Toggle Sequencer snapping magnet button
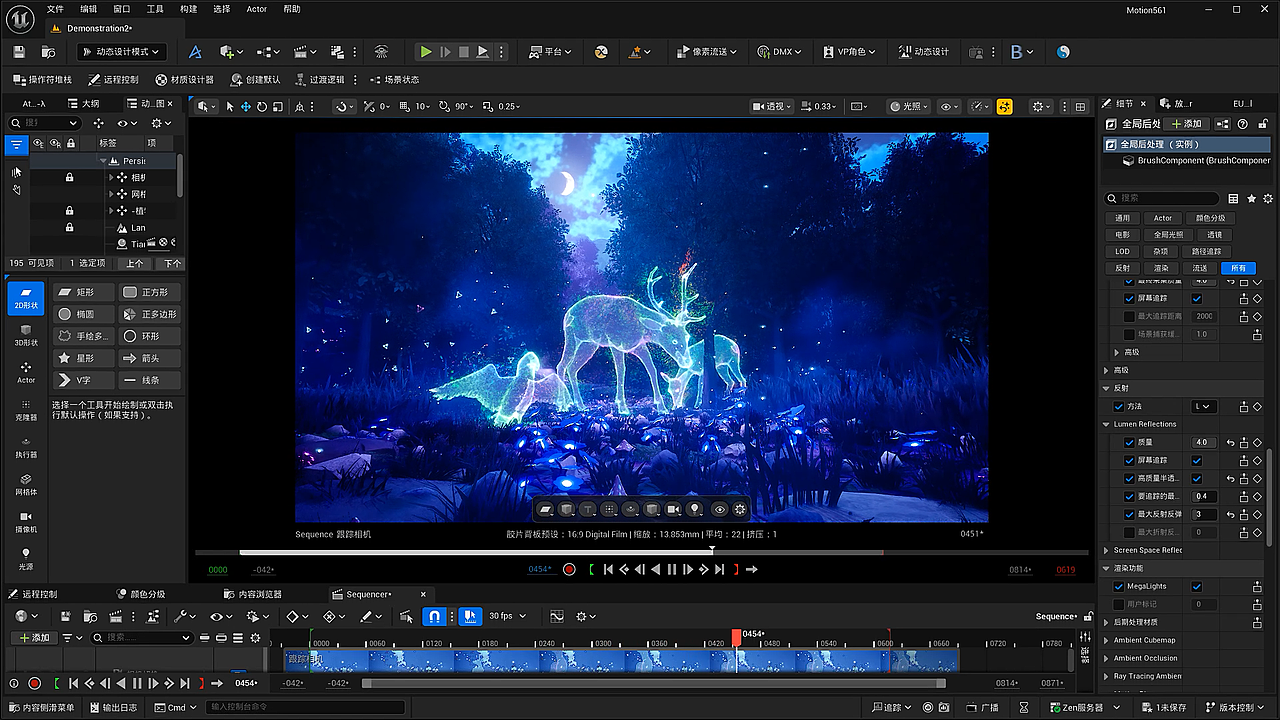1280x720 pixels. (x=434, y=616)
